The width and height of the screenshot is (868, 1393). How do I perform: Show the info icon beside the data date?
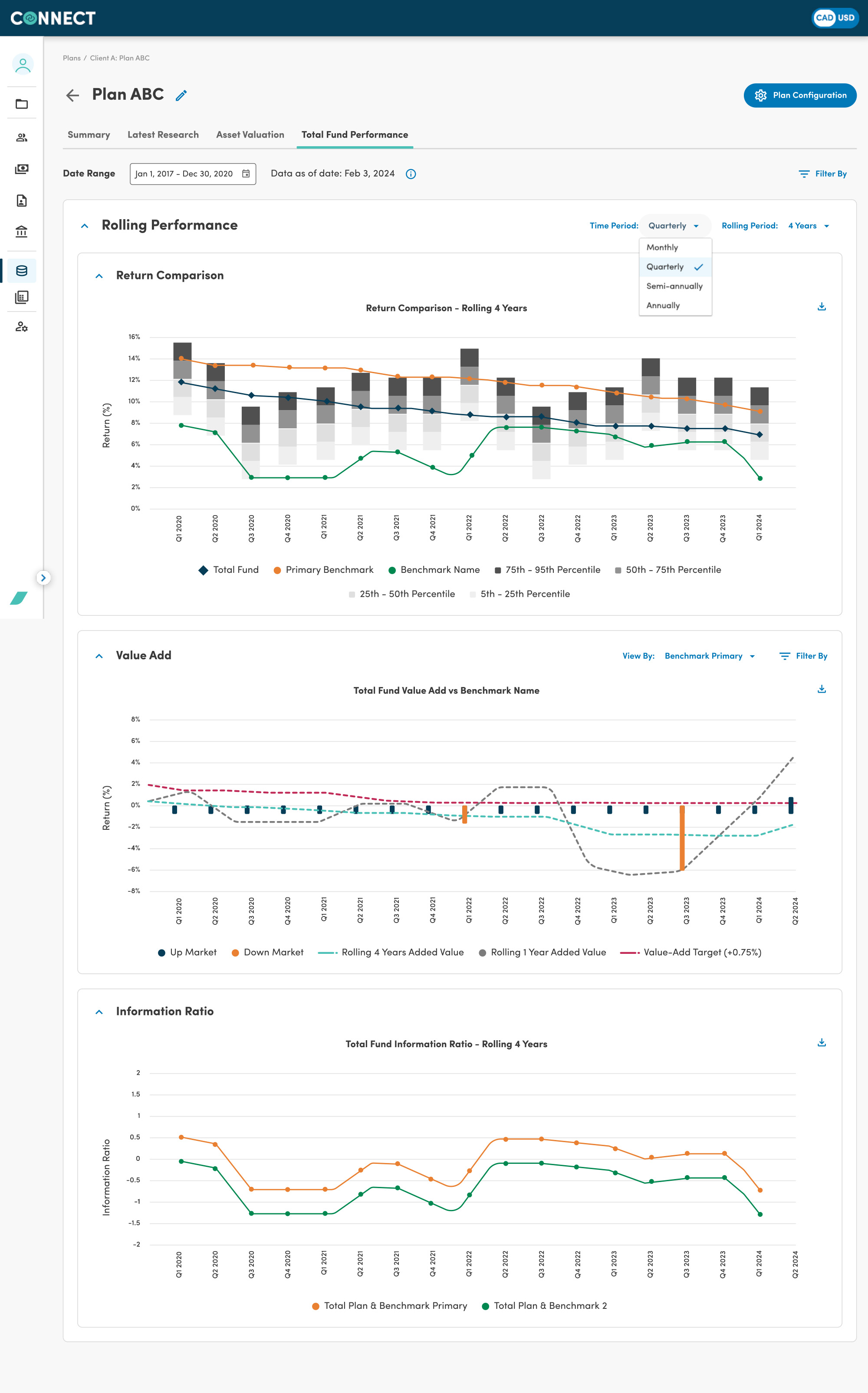coord(411,174)
